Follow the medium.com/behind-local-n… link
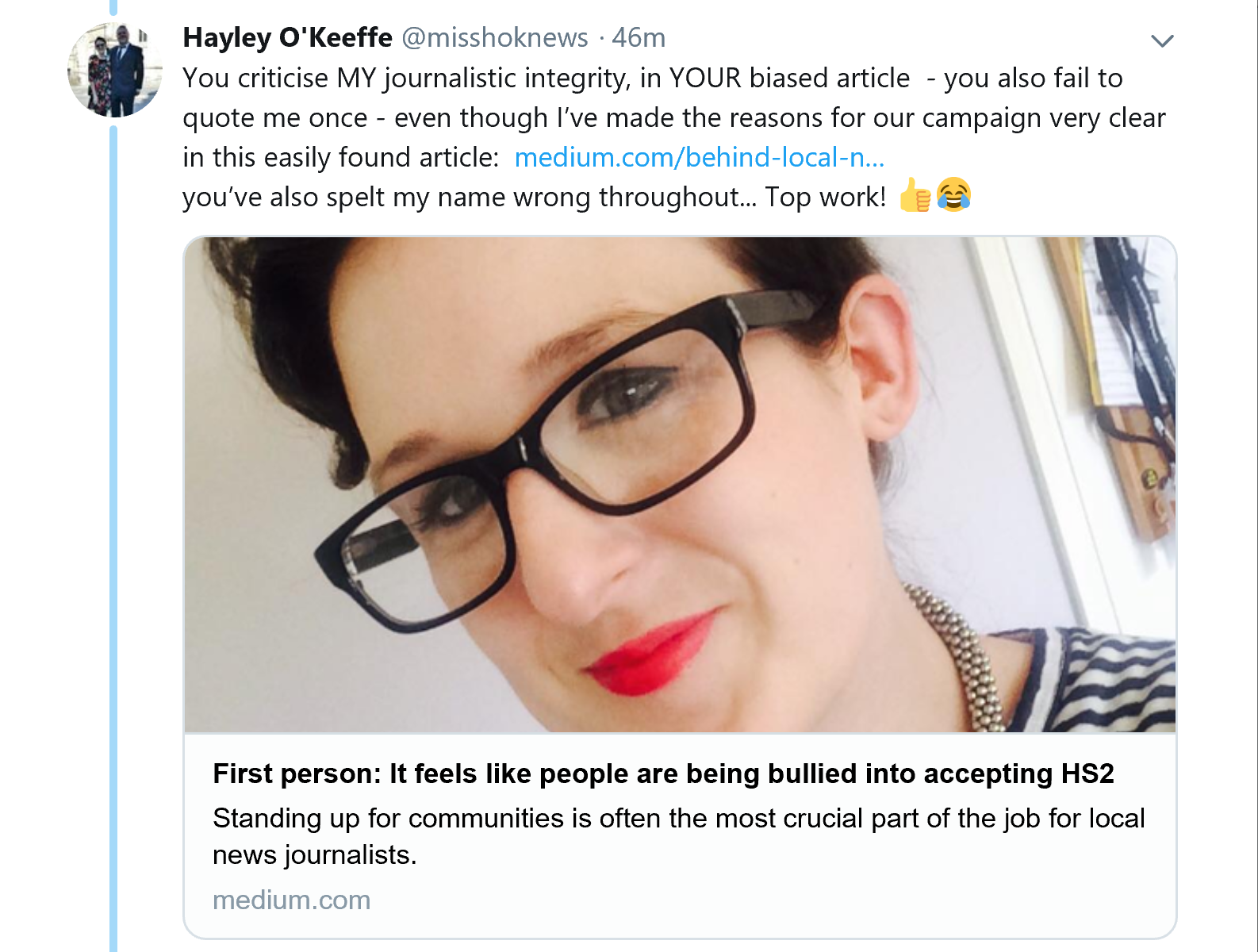This screenshot has height=952, width=1258. point(700,157)
